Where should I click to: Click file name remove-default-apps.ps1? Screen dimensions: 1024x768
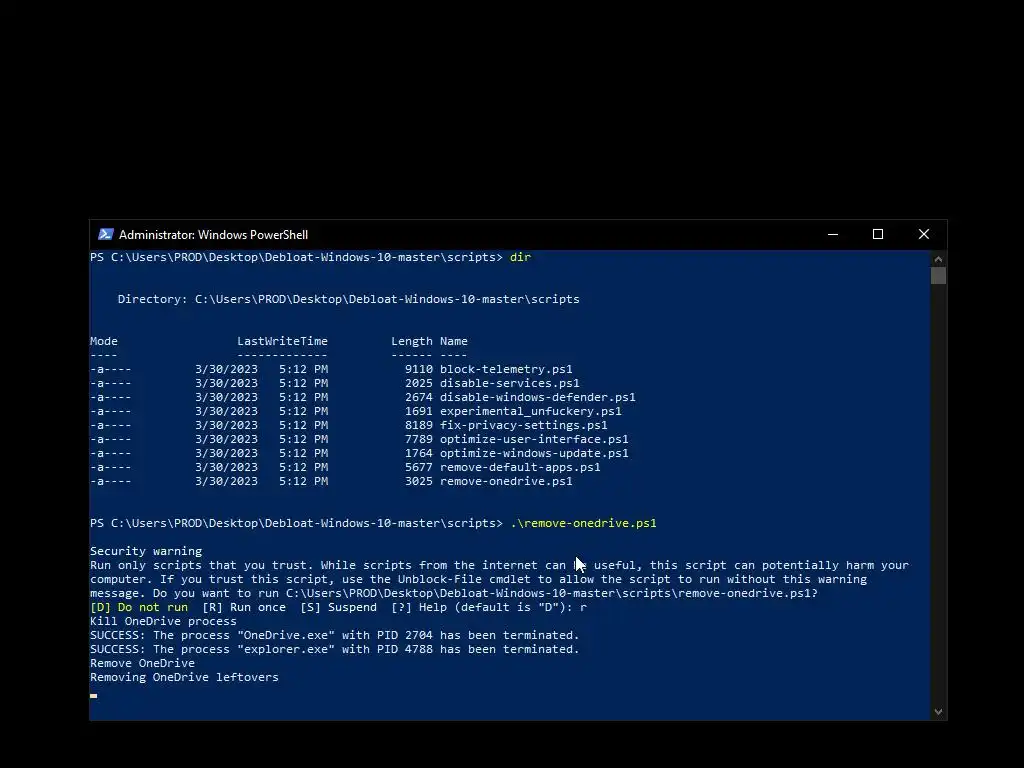point(520,468)
